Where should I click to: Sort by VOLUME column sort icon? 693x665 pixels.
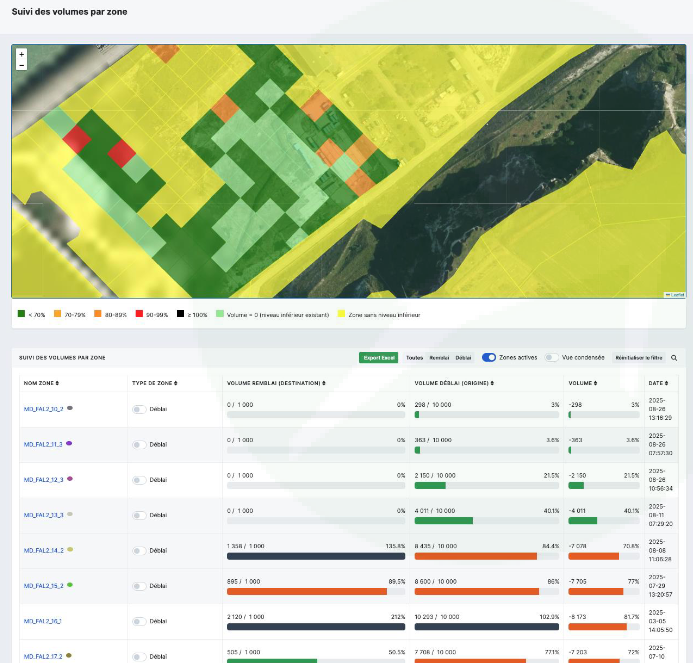tap(595, 383)
